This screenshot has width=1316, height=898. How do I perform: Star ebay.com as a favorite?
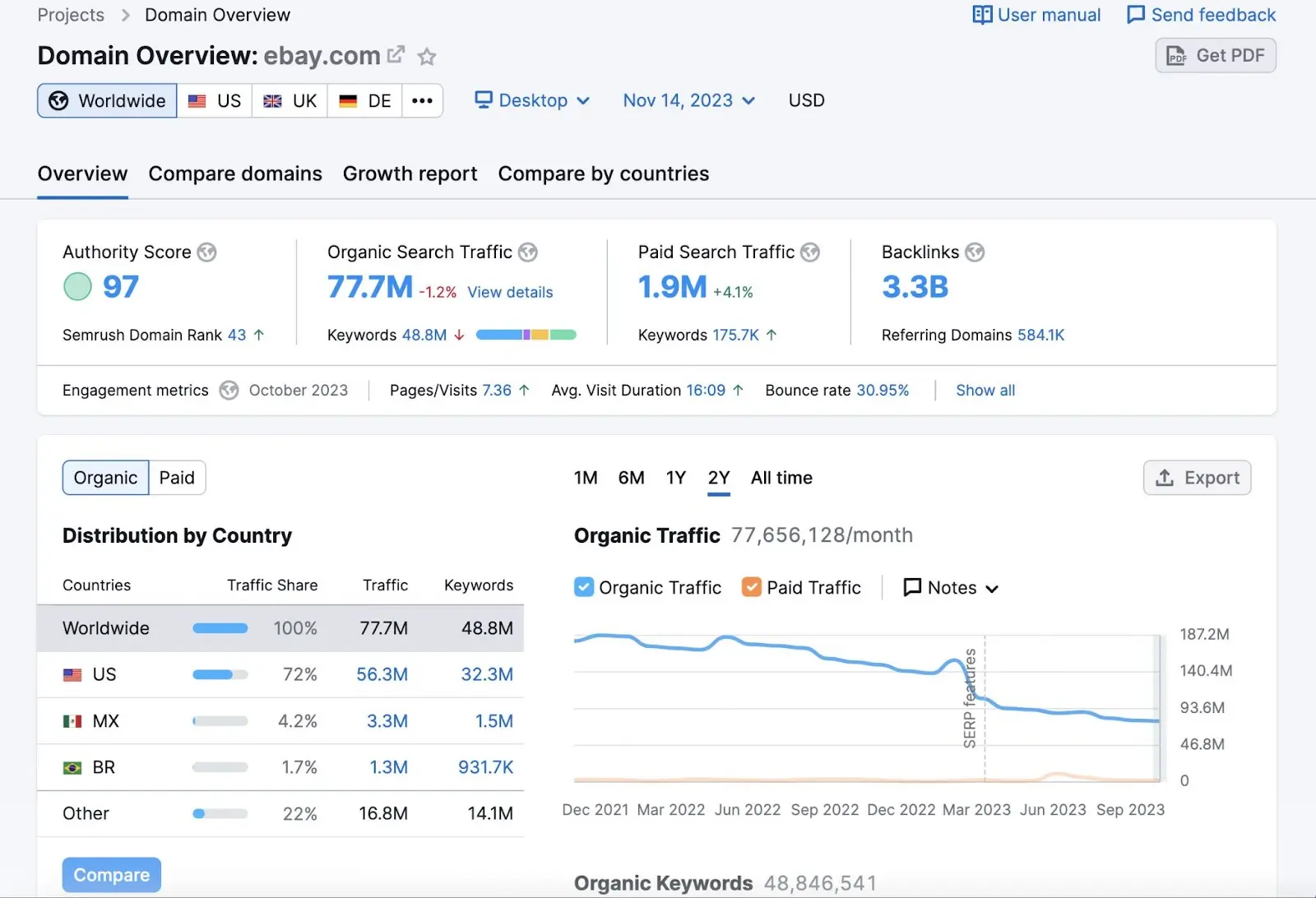[x=426, y=57]
